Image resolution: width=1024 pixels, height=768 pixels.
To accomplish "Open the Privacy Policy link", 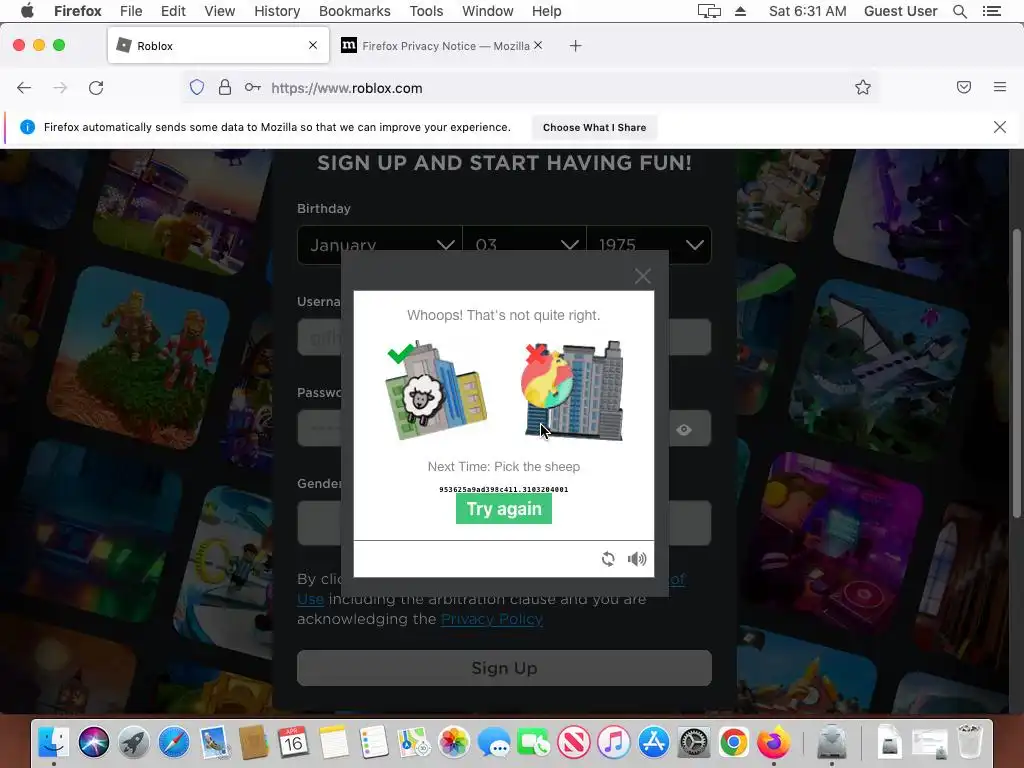I will click(x=492, y=619).
